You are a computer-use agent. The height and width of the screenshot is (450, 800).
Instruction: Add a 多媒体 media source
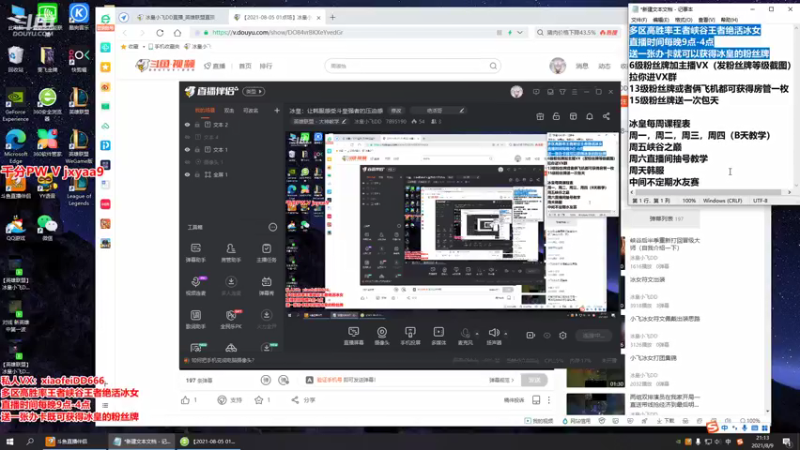click(x=439, y=336)
